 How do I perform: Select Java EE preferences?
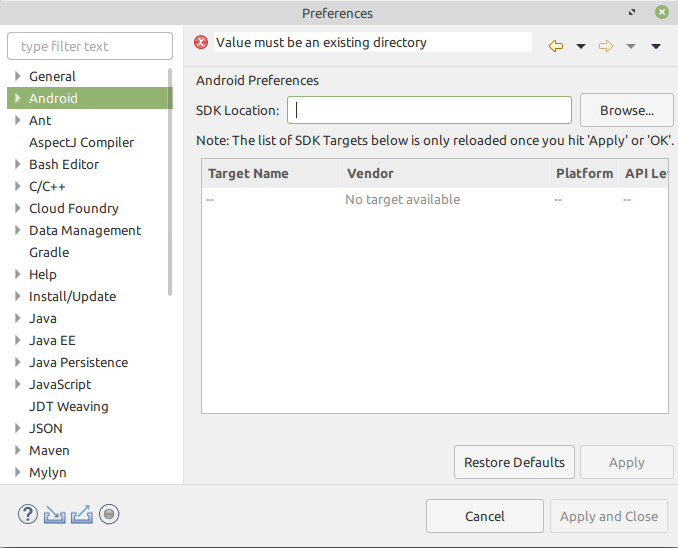coord(52,340)
